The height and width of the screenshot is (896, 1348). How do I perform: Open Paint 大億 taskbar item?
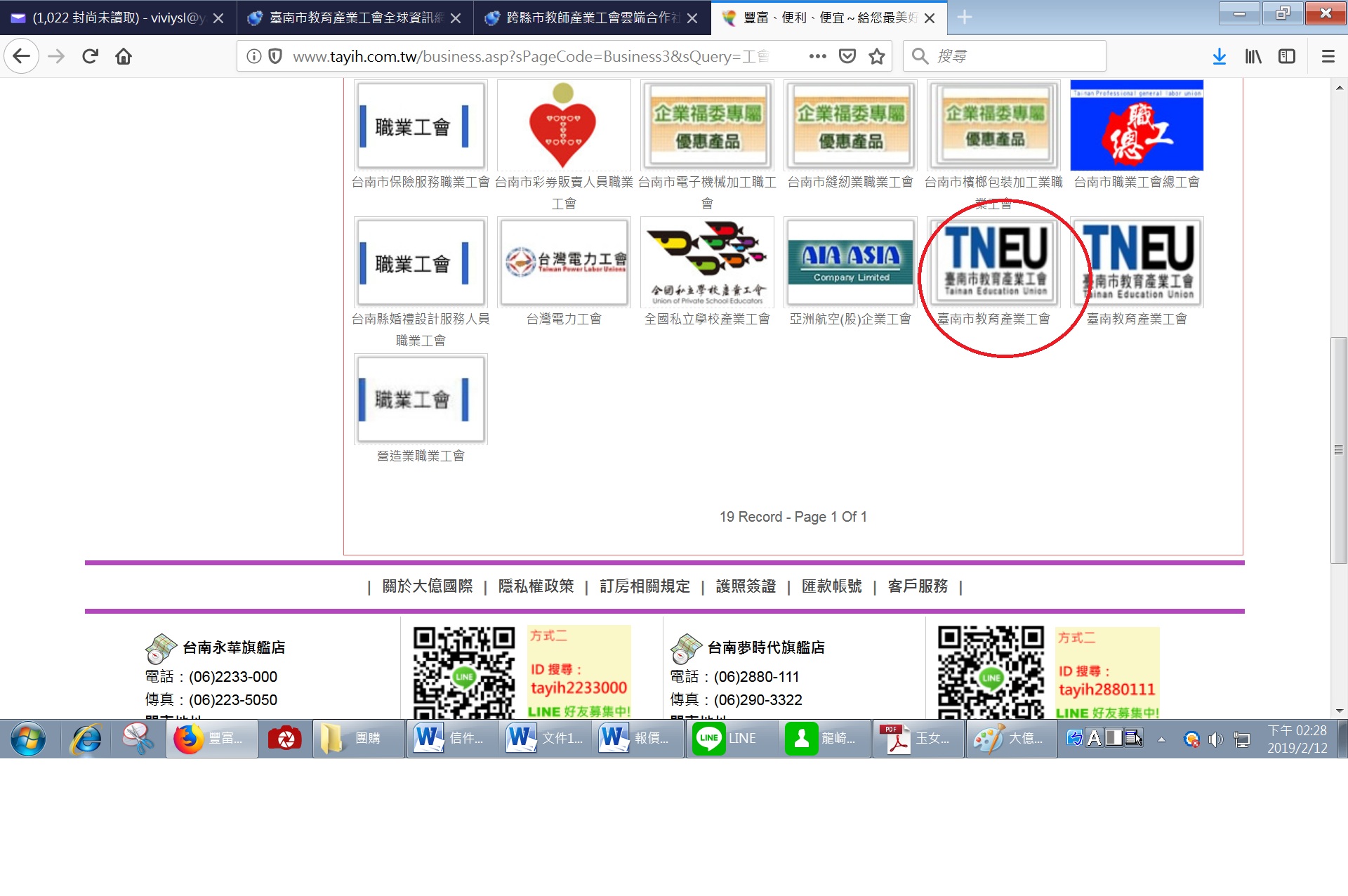1011,739
